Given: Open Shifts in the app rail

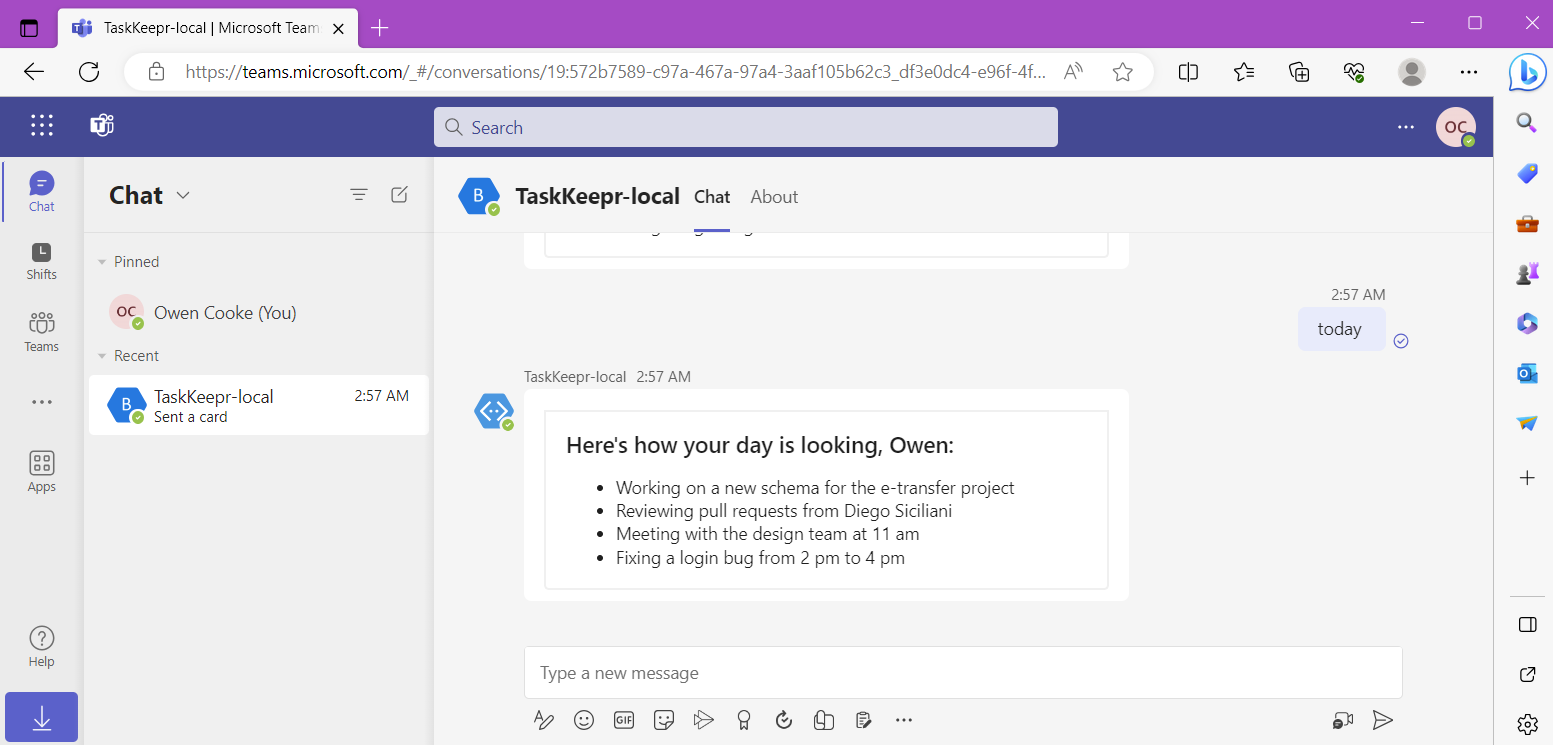Looking at the screenshot, I should click(41, 260).
